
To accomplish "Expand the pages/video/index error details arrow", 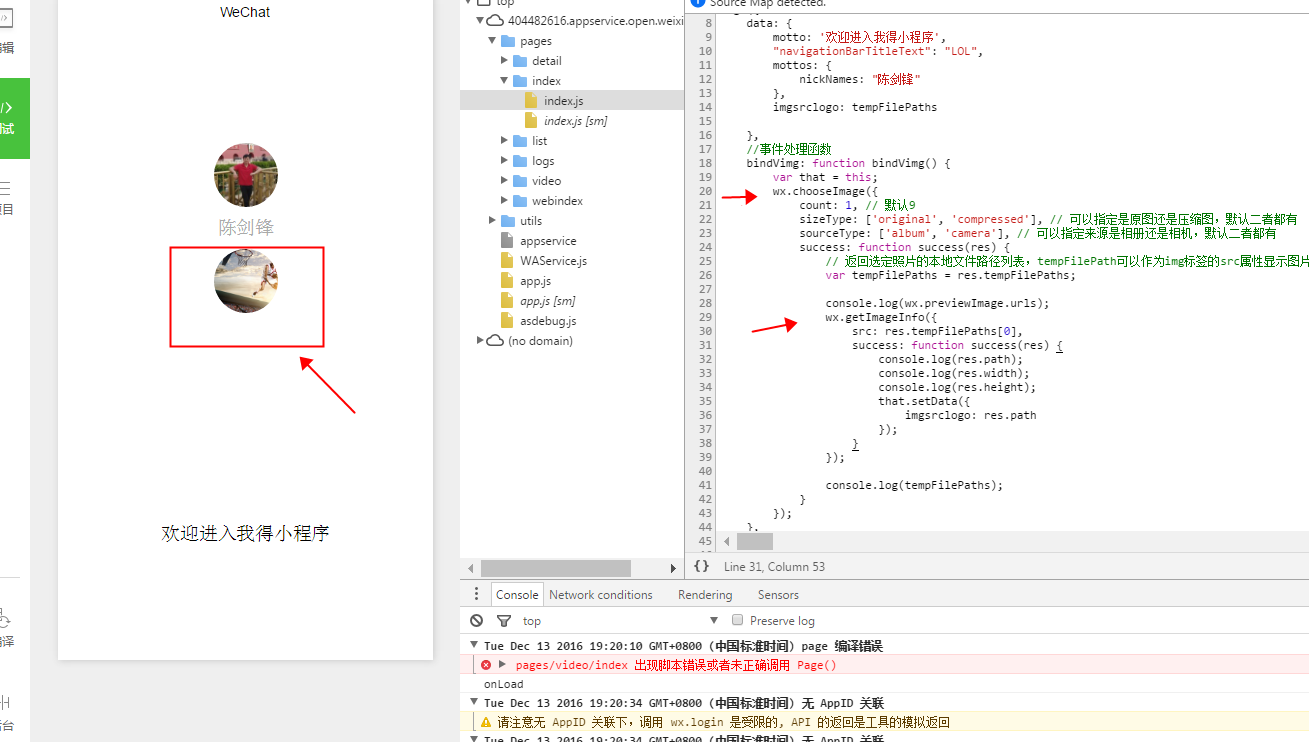I will 502,665.
